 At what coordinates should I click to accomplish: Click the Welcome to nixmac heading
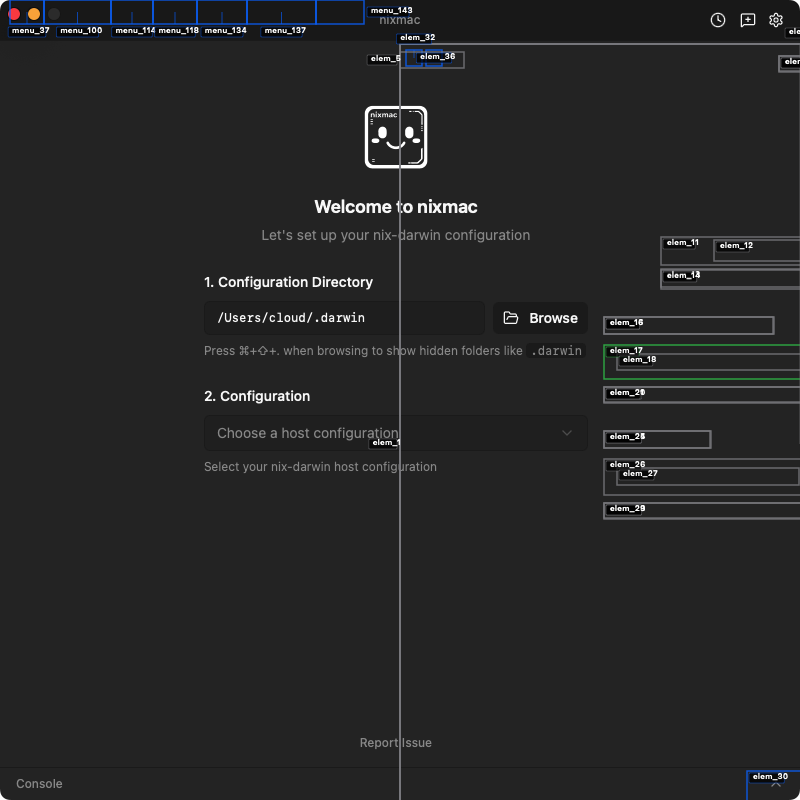point(396,207)
